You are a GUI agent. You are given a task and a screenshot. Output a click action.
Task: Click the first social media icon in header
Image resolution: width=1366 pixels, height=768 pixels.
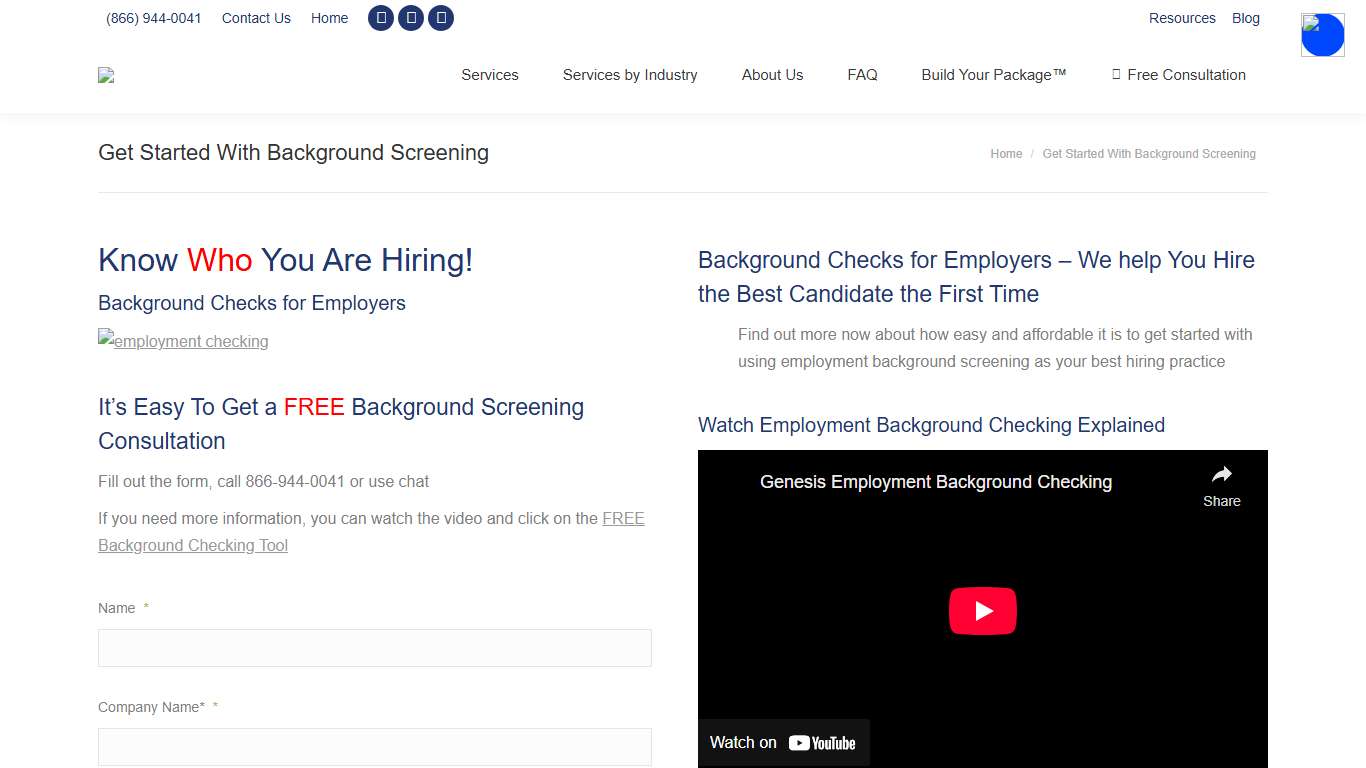click(381, 17)
